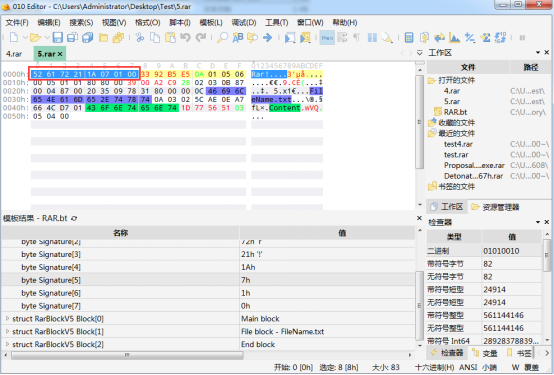Select RAR.bt in the workspace list
The width and height of the screenshot is (554, 375).
point(455,112)
